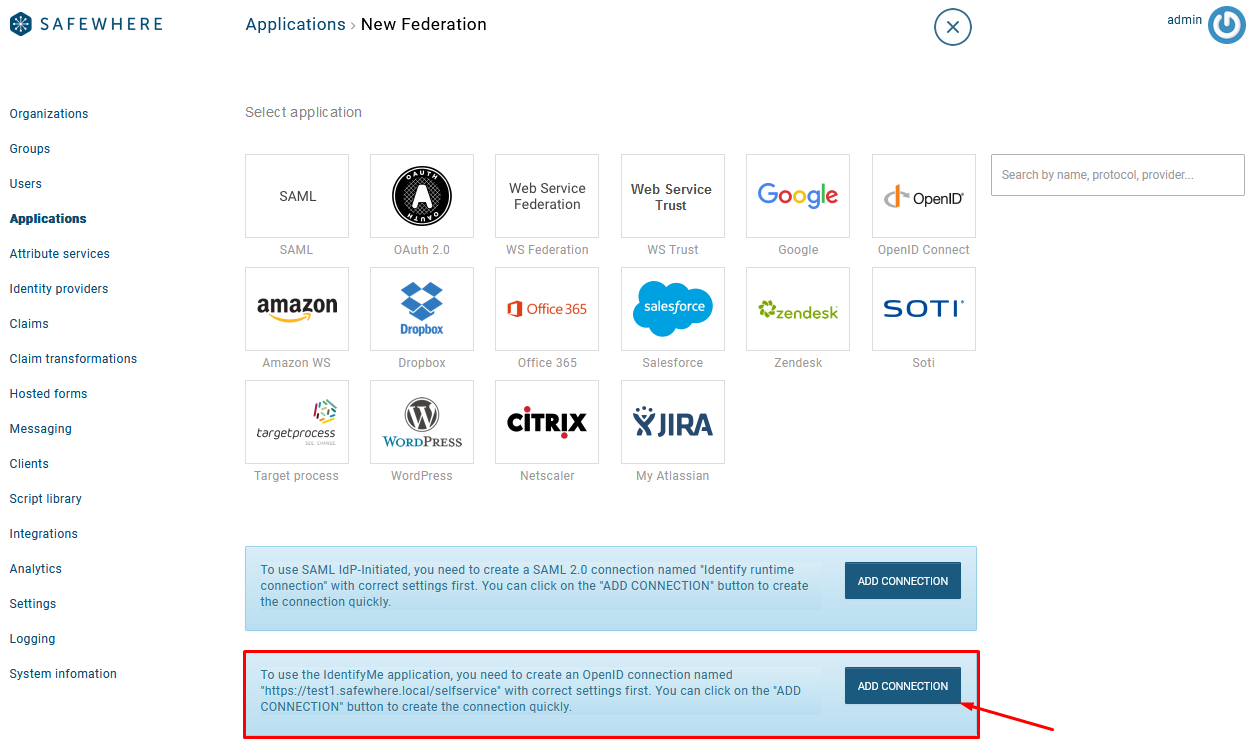The width and height of the screenshot is (1258, 754).
Task: Pick the Salesforce application tile
Action: (672, 309)
